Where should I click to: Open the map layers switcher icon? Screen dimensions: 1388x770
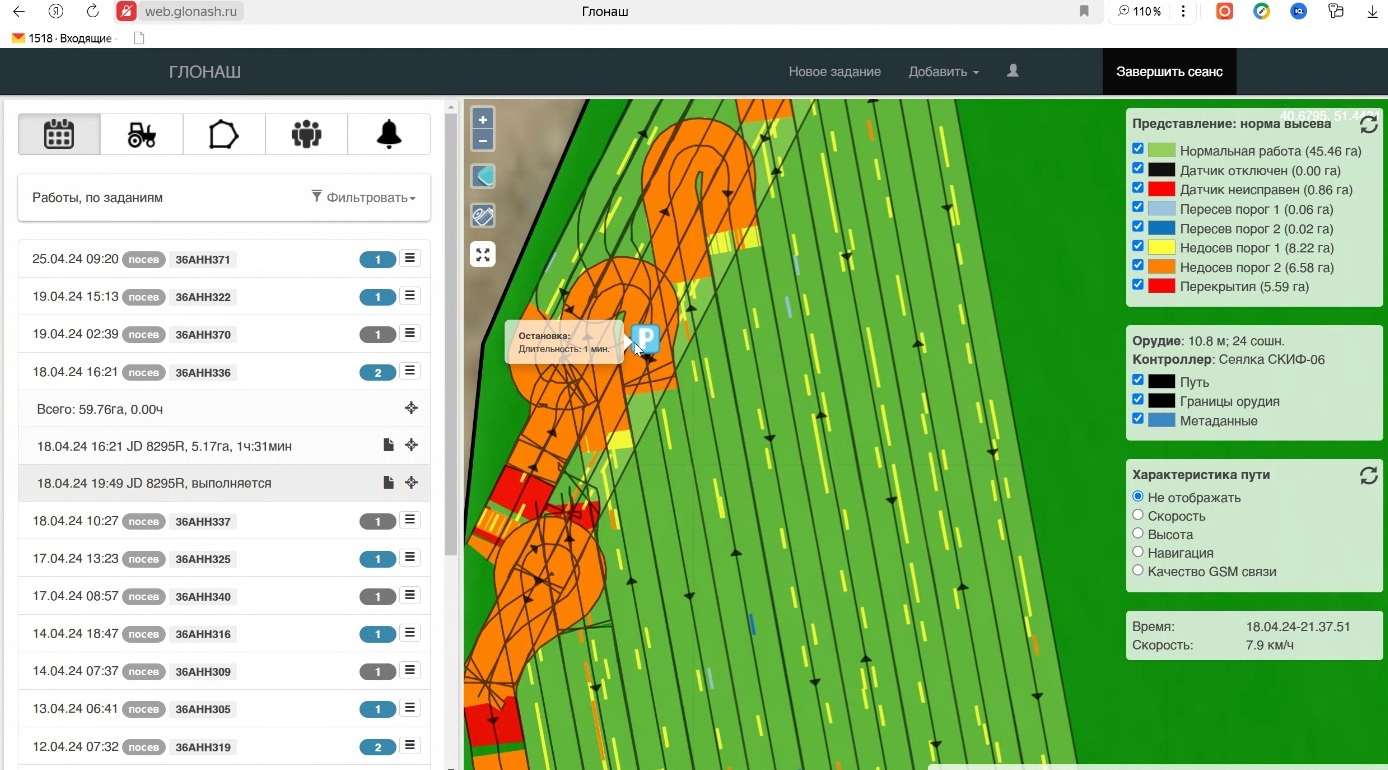point(483,177)
